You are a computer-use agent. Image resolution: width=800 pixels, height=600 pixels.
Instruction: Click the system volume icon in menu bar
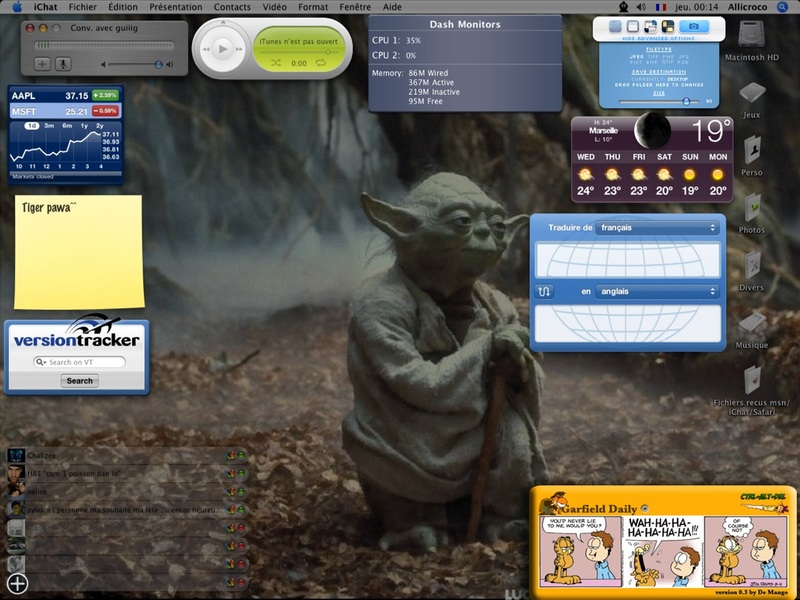[639, 7]
